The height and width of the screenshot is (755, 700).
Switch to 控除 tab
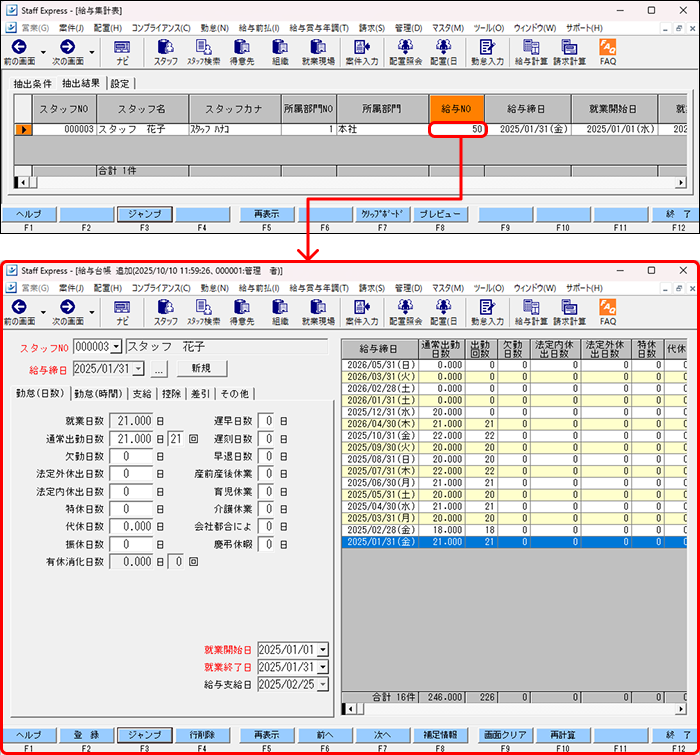[171, 394]
